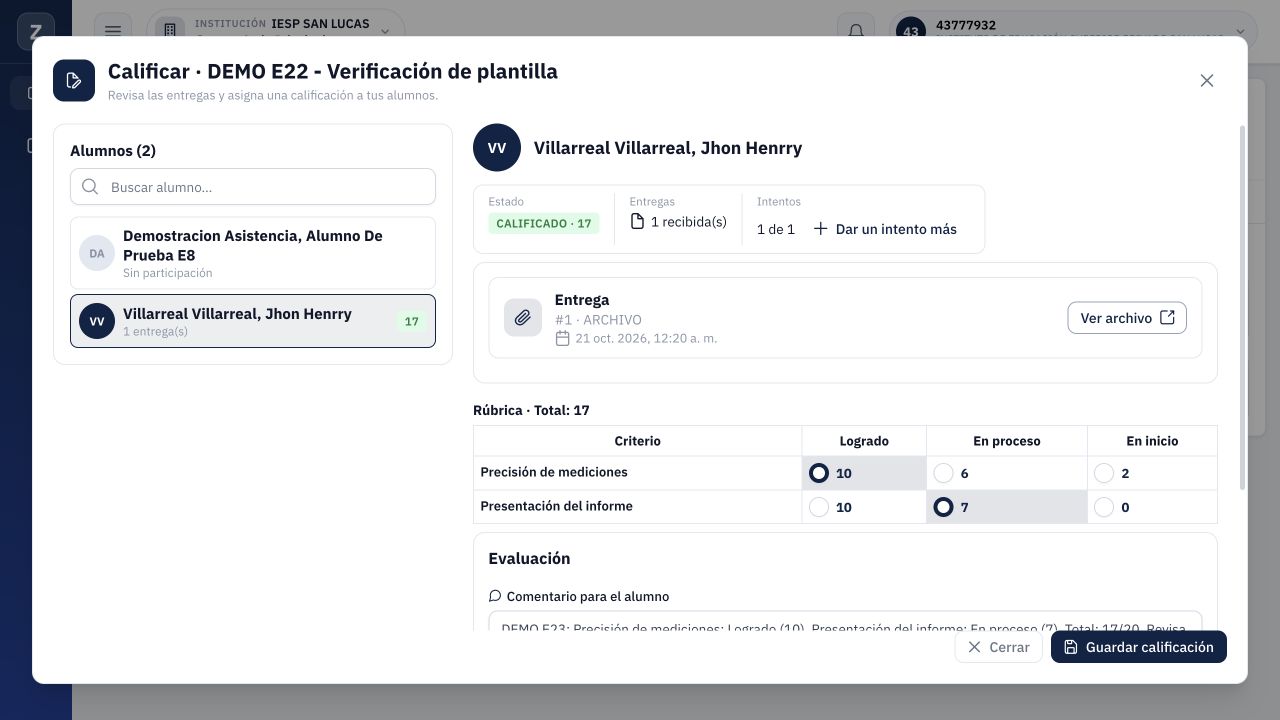Click the Criterio column header
This screenshot has width=1280, height=720.
637,441
